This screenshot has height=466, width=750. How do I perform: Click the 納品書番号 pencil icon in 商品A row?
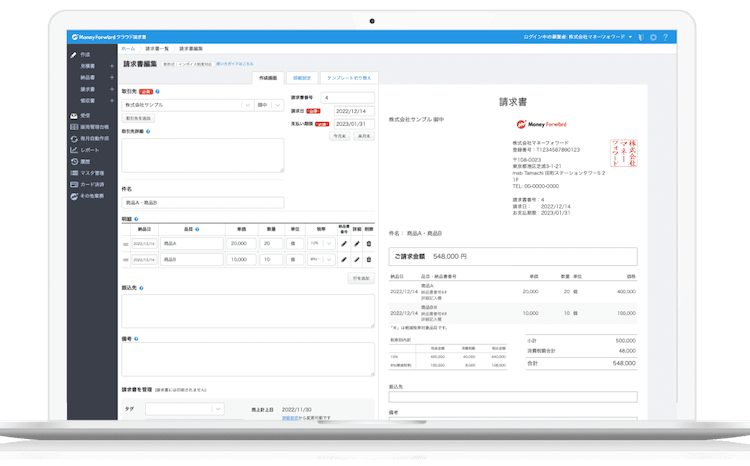(343, 243)
